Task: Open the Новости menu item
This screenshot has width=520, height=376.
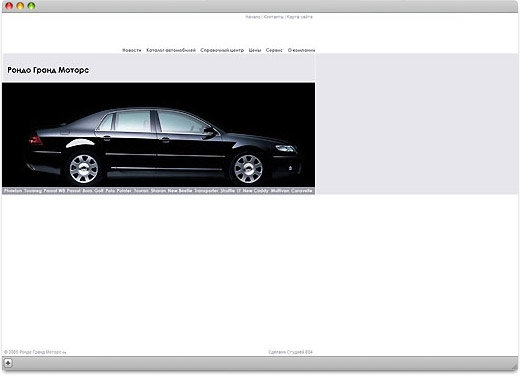Action: tap(132, 50)
